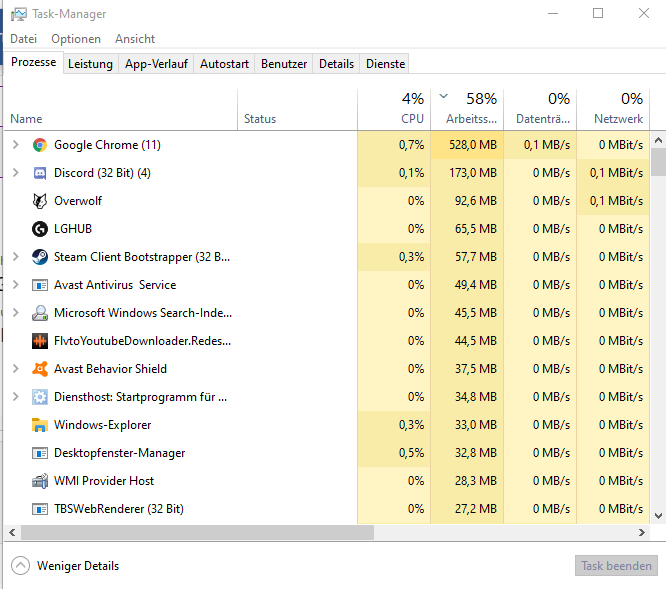The width and height of the screenshot is (666, 589).
Task: Click the Steam Client Bootstrapper icon
Action: click(40, 257)
